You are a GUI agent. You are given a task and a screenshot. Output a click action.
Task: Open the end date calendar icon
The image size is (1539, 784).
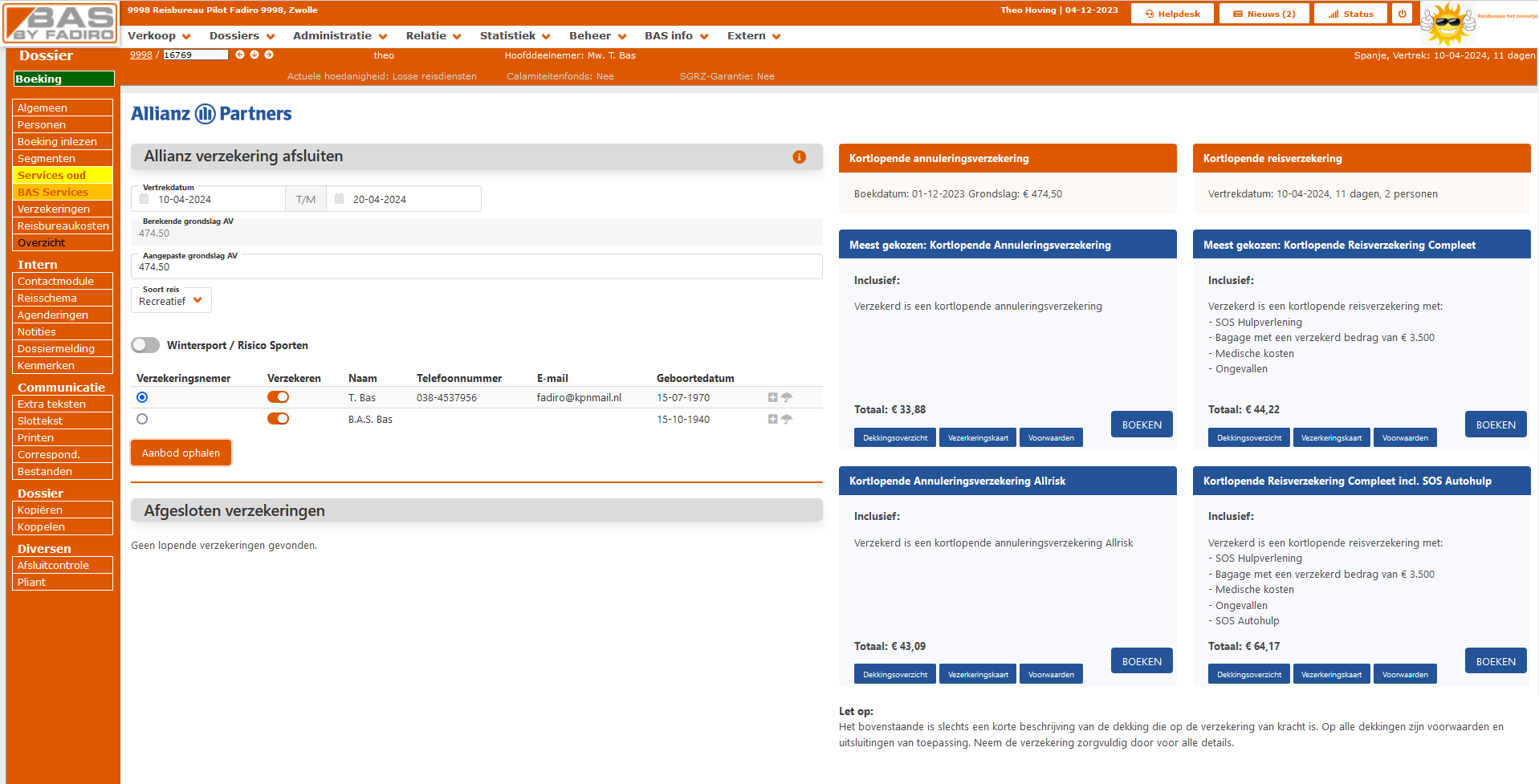[339, 199]
